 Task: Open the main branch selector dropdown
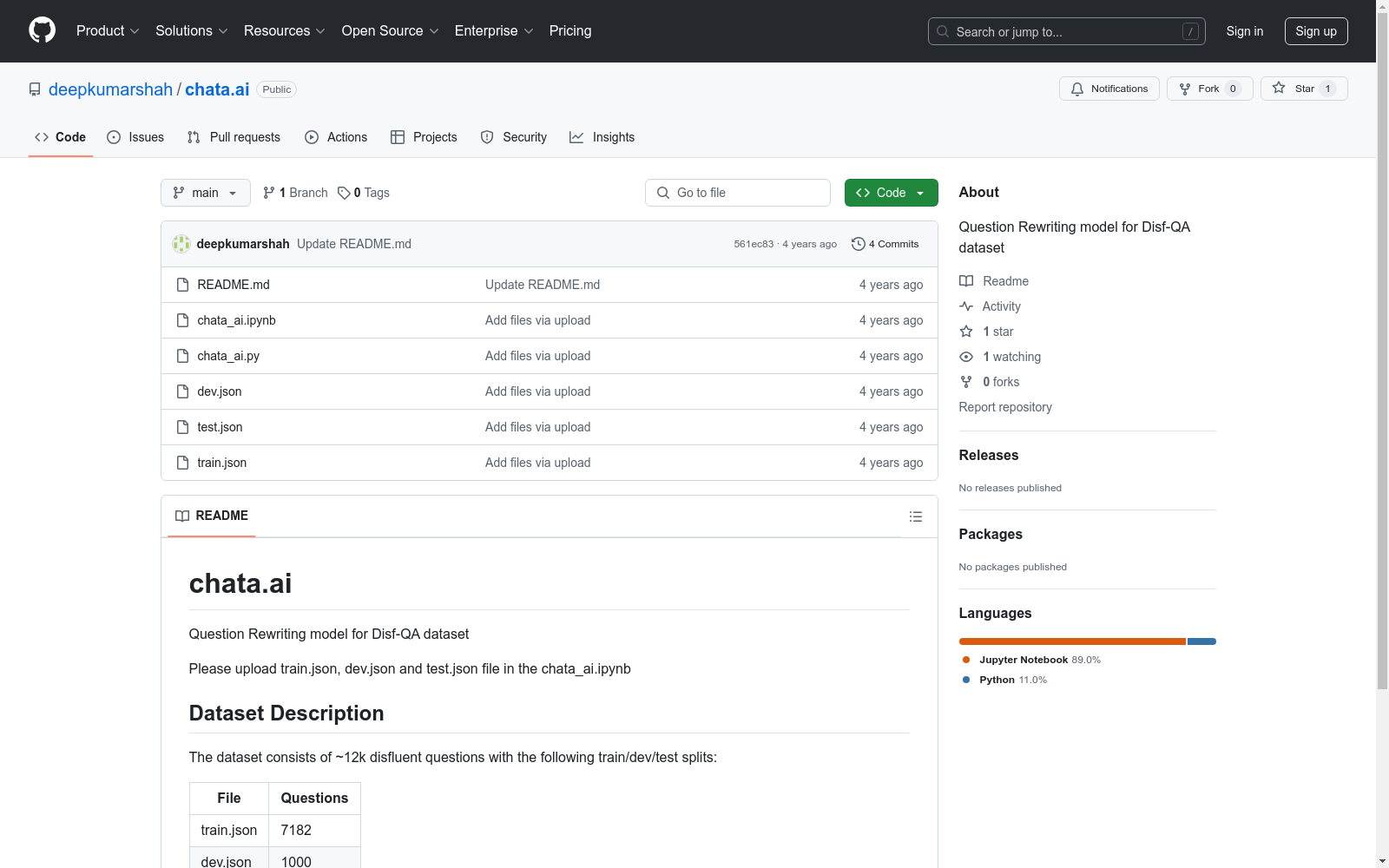click(x=206, y=193)
